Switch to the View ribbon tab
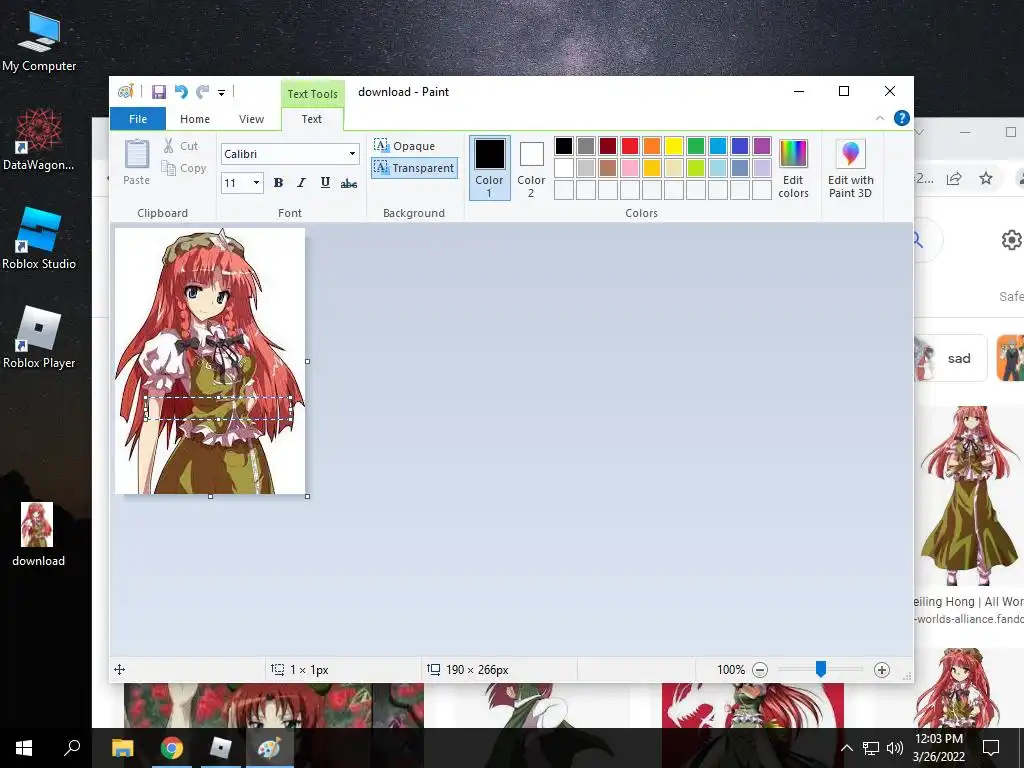The width and height of the screenshot is (1024, 768). [251, 119]
